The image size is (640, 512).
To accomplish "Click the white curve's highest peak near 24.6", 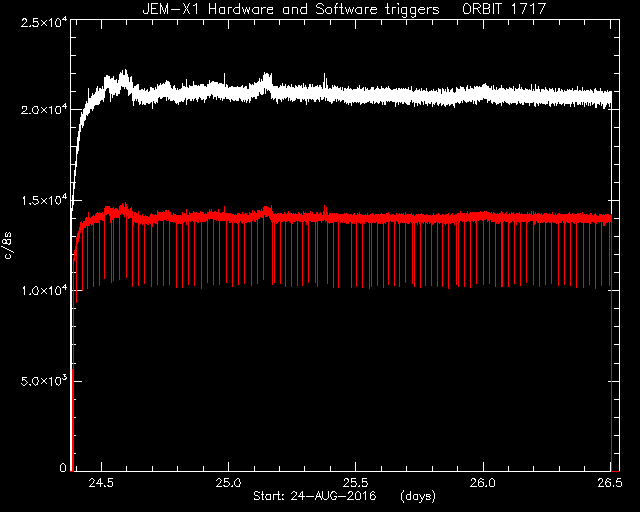I will click(x=124, y=73).
